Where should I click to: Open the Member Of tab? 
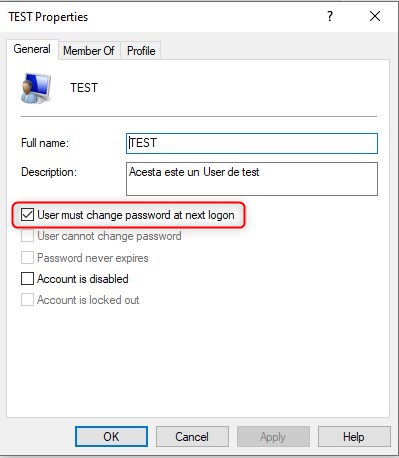tap(89, 51)
